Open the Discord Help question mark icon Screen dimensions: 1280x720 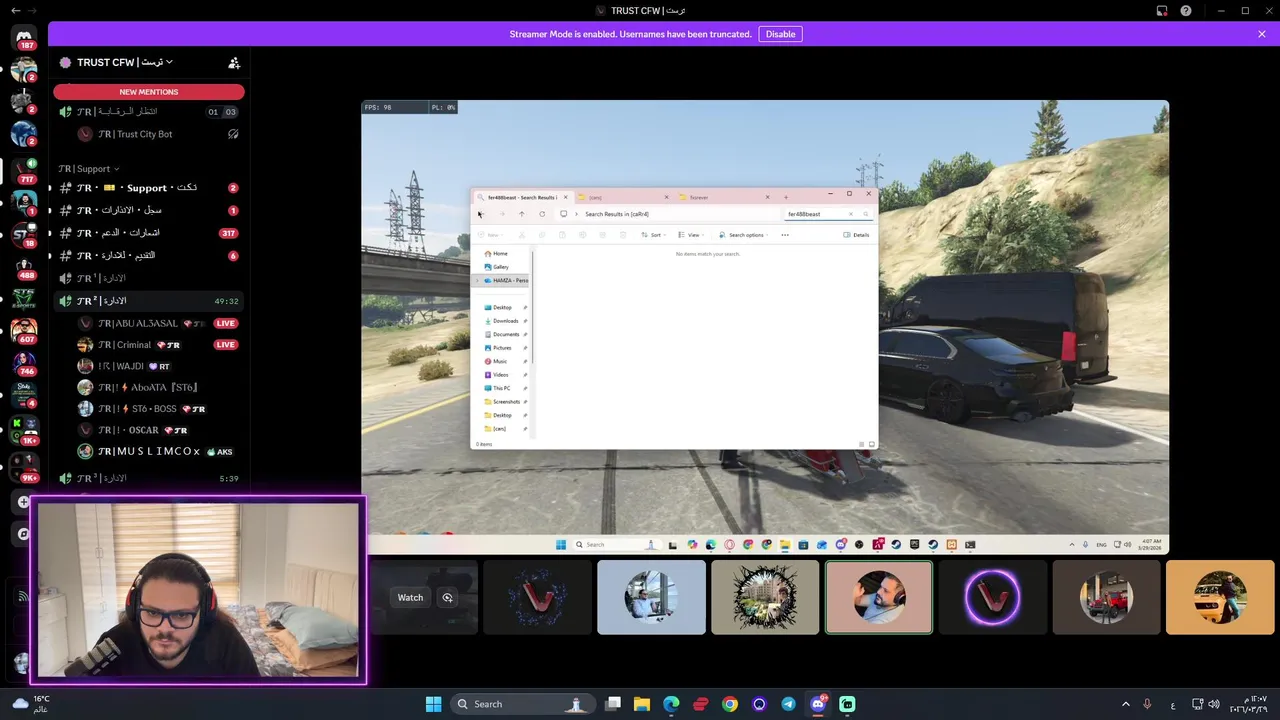point(1186,11)
